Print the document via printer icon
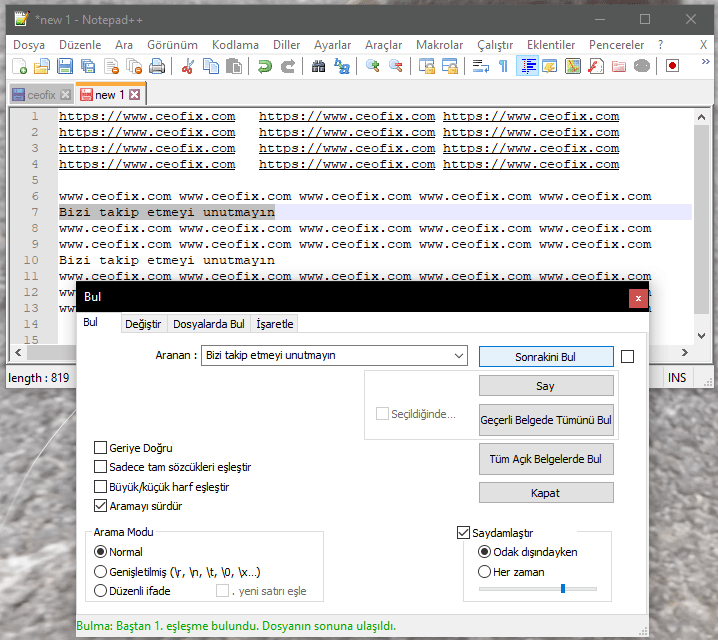Image resolution: width=718 pixels, height=640 pixels. (157, 66)
